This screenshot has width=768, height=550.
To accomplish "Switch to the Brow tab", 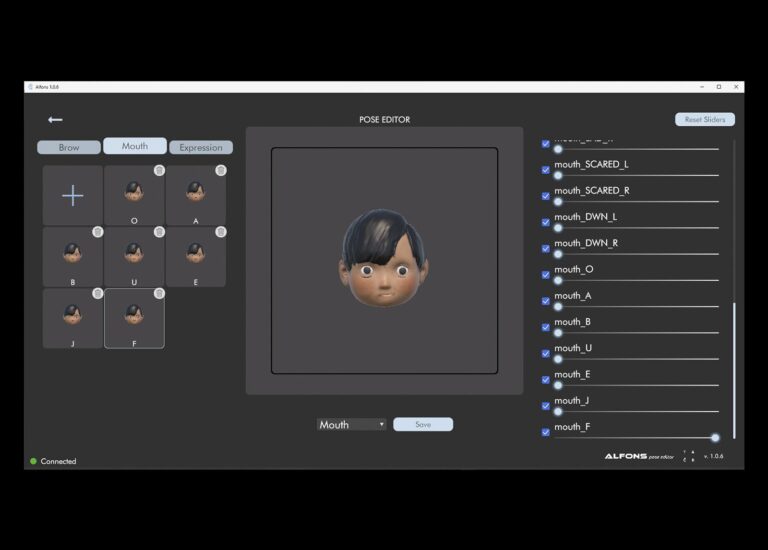I will [x=69, y=147].
